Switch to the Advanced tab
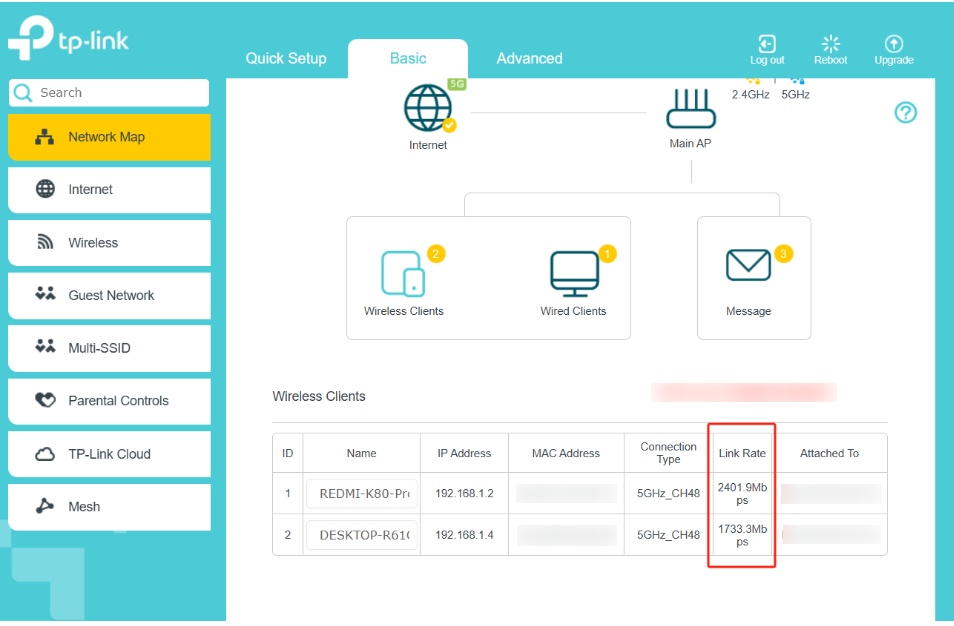 529,59
